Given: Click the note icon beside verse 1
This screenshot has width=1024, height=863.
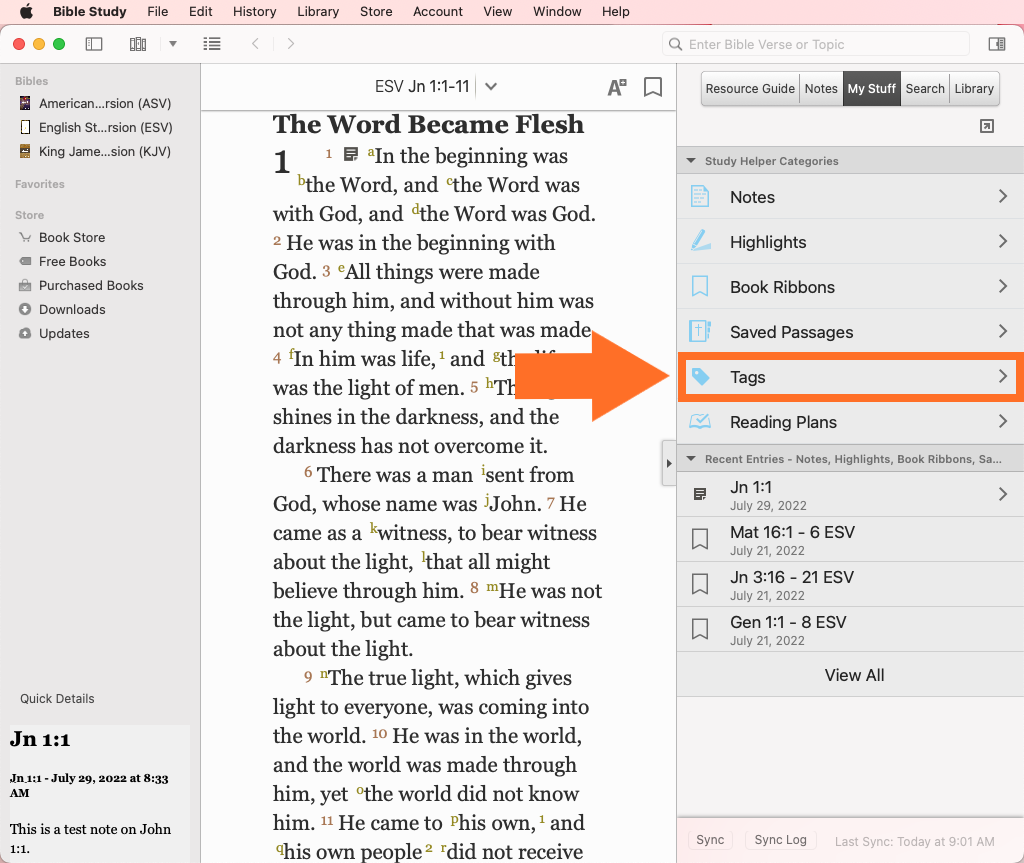Looking at the screenshot, I should click(351, 154).
